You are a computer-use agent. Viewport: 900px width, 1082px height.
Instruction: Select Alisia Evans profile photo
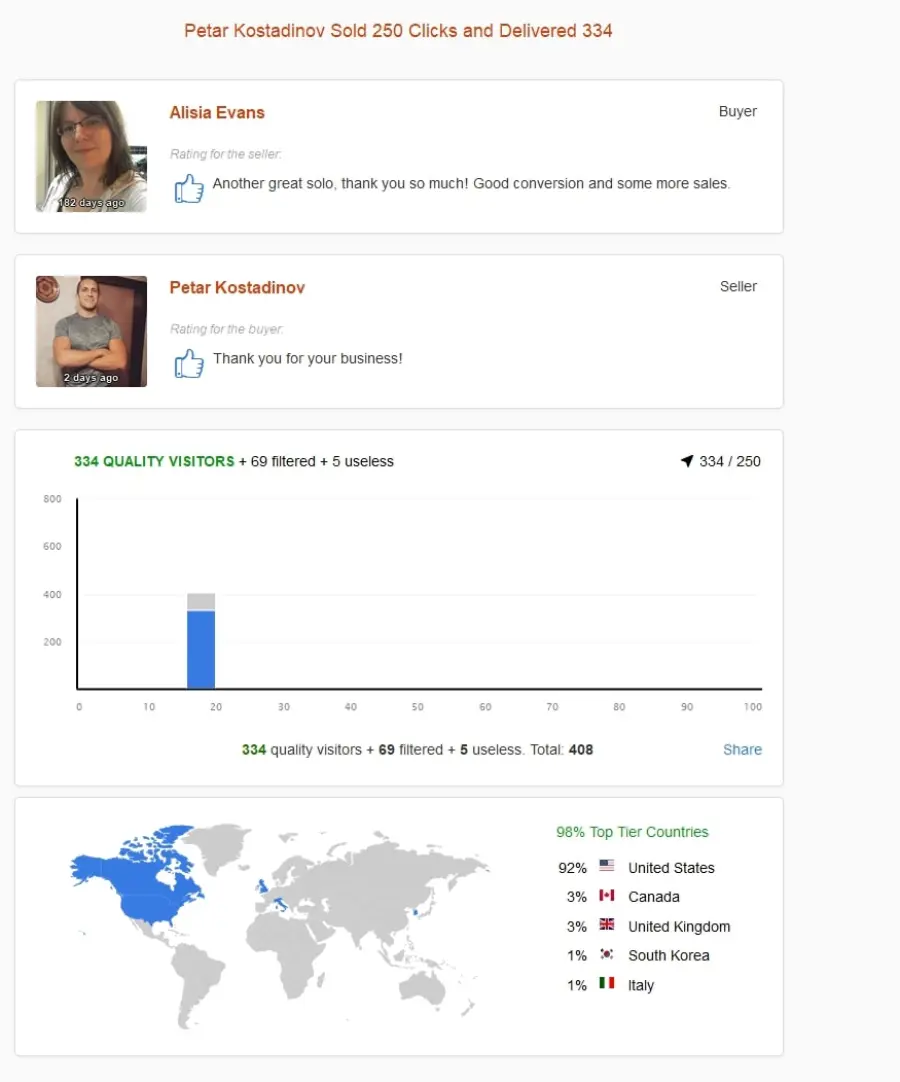91,157
